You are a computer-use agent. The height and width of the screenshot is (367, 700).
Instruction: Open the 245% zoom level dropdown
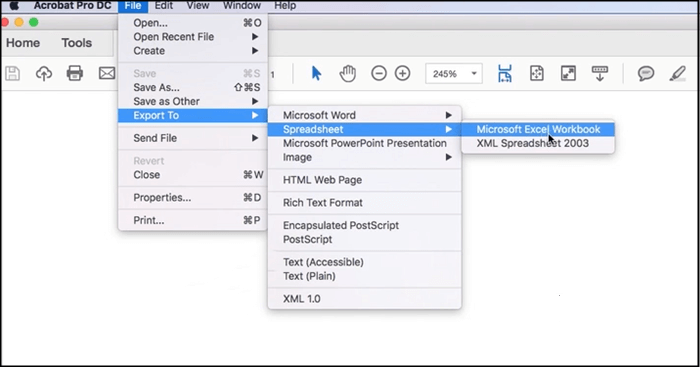454,74
